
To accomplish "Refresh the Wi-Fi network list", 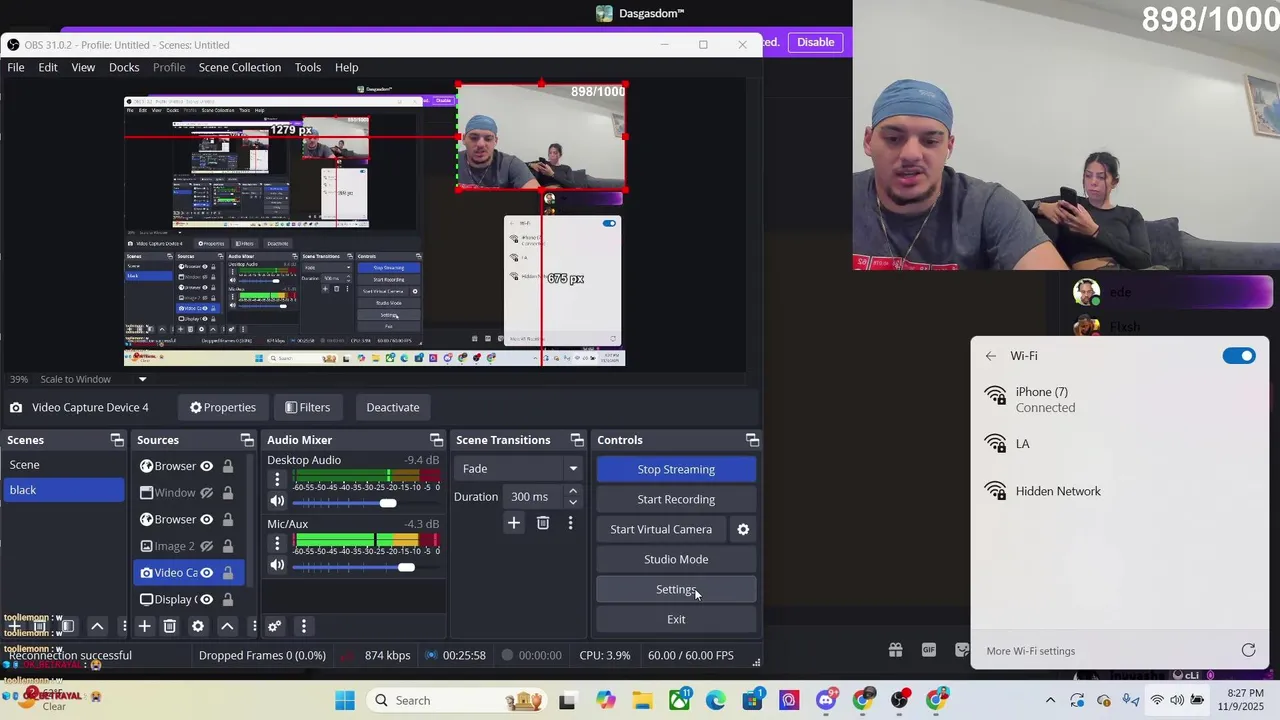I will (x=1248, y=651).
